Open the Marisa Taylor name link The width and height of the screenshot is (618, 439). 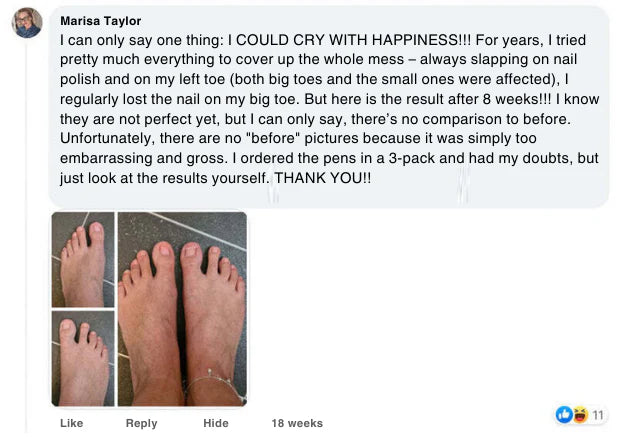point(101,21)
